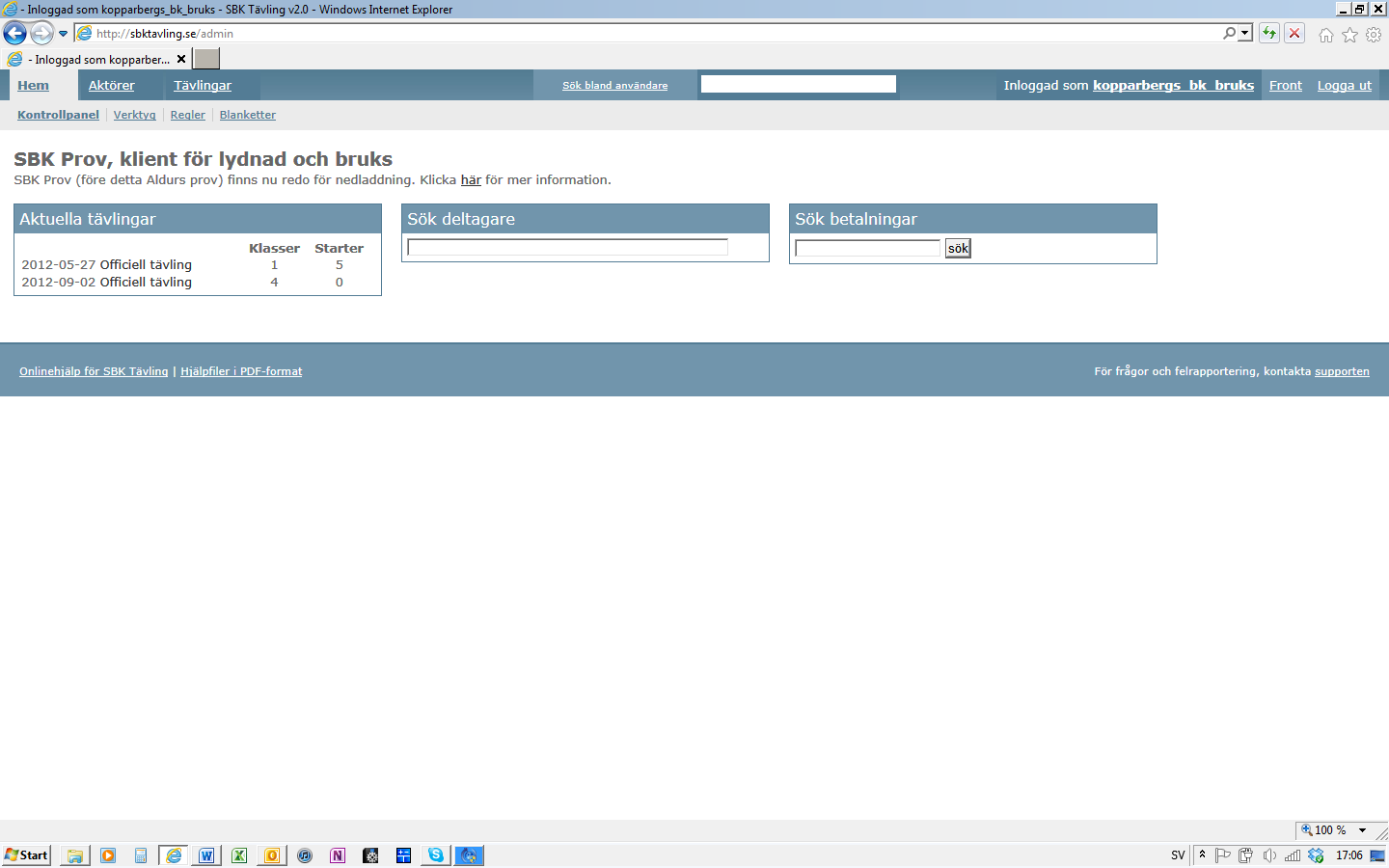Image resolution: width=1389 pixels, height=868 pixels.
Task: Click the Action Center flag tray icon
Action: point(1223,855)
